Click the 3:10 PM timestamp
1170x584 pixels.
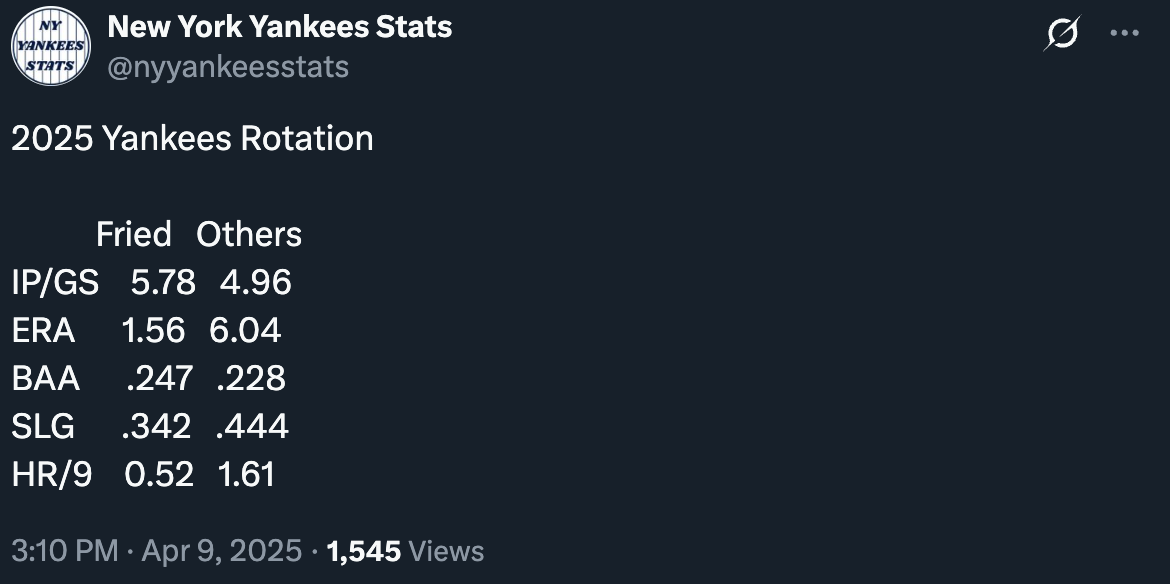pyautogui.click(x=65, y=551)
